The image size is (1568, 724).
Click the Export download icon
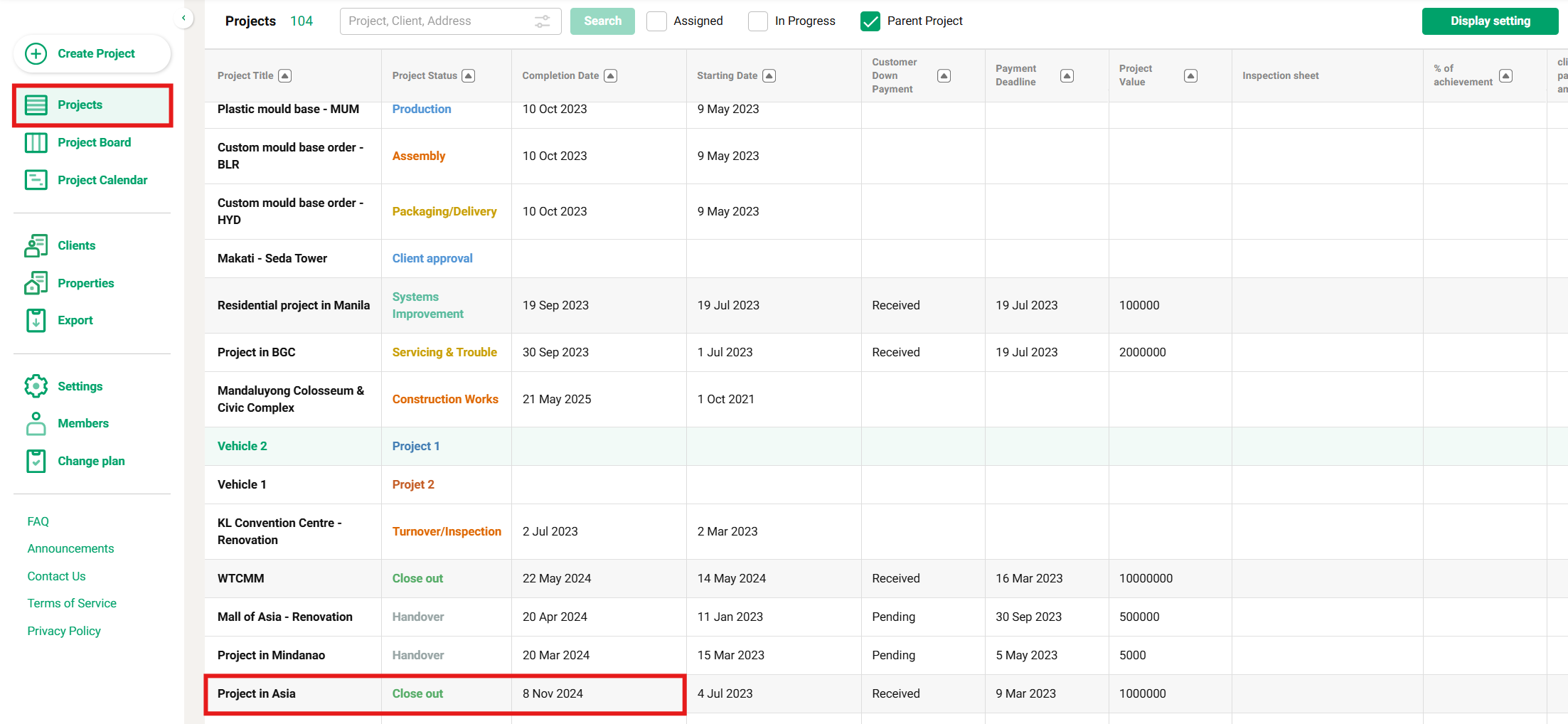pyautogui.click(x=36, y=321)
